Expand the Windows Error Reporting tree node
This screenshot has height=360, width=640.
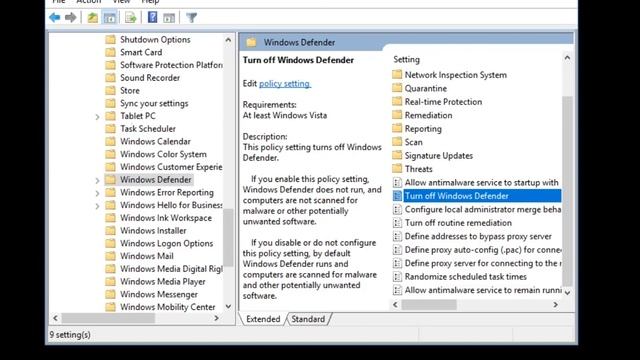97,193
